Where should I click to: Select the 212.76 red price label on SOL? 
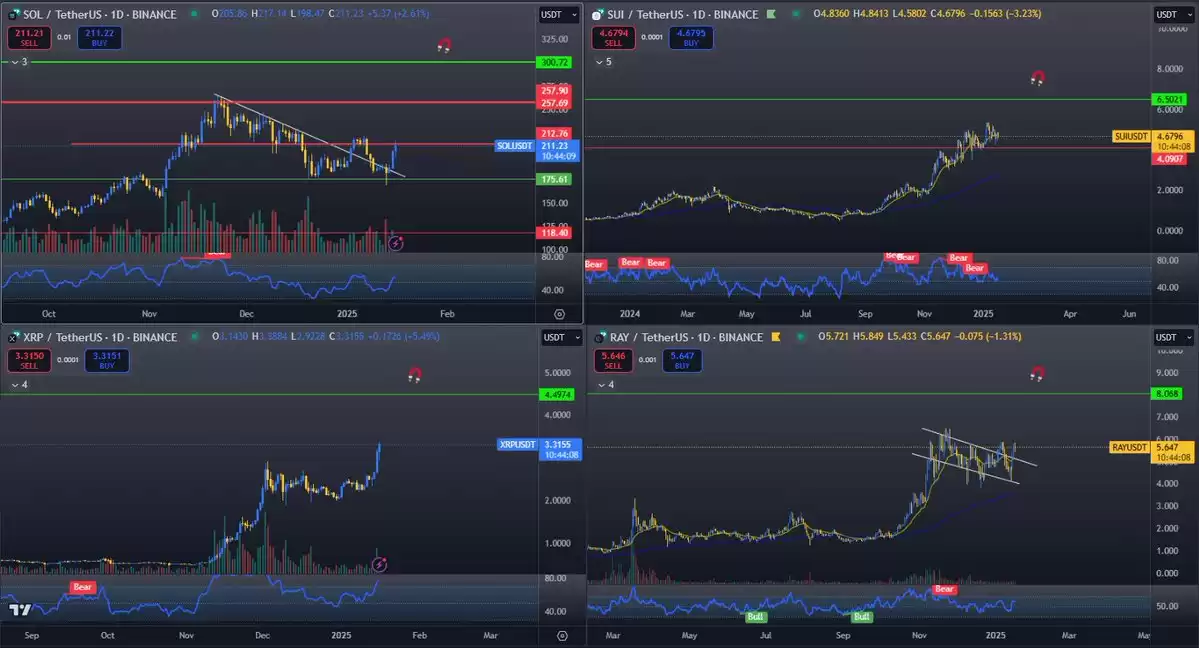(554, 133)
